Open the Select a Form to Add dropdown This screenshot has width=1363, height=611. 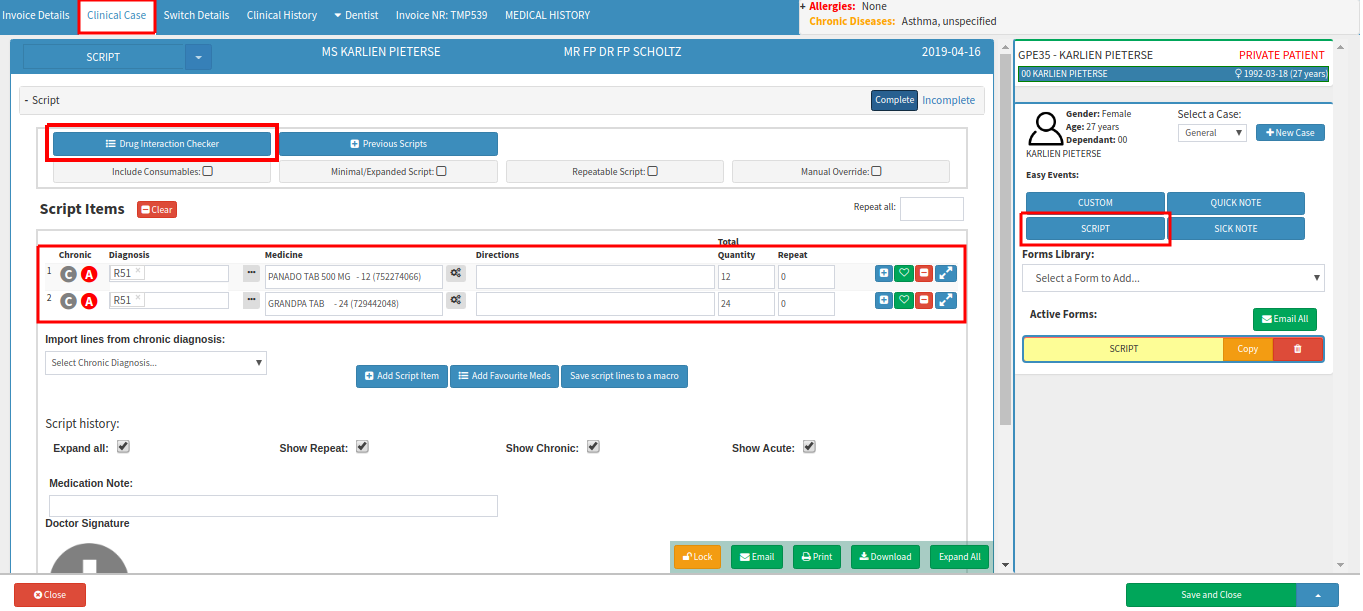pyautogui.click(x=1173, y=278)
